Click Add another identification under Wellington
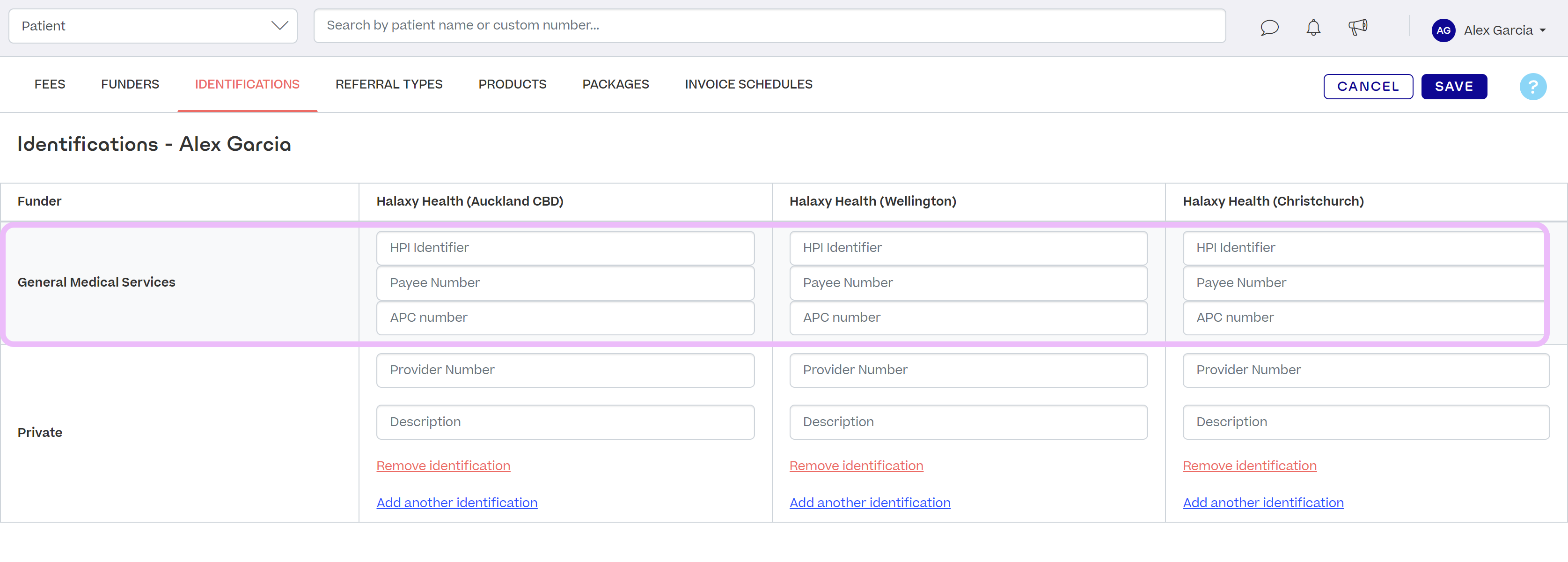 (870, 503)
